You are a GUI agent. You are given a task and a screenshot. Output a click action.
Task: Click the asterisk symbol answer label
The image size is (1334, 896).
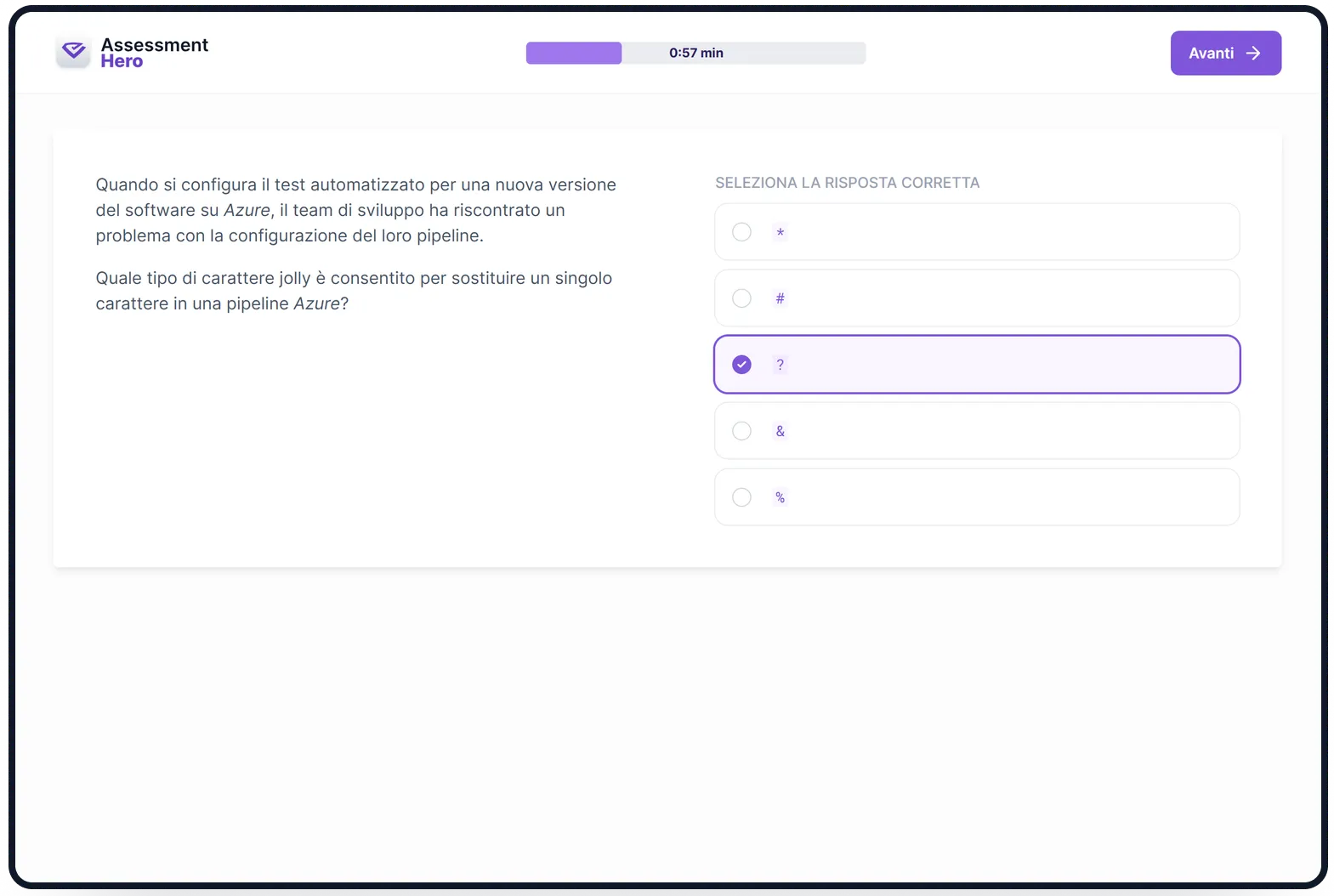click(781, 232)
